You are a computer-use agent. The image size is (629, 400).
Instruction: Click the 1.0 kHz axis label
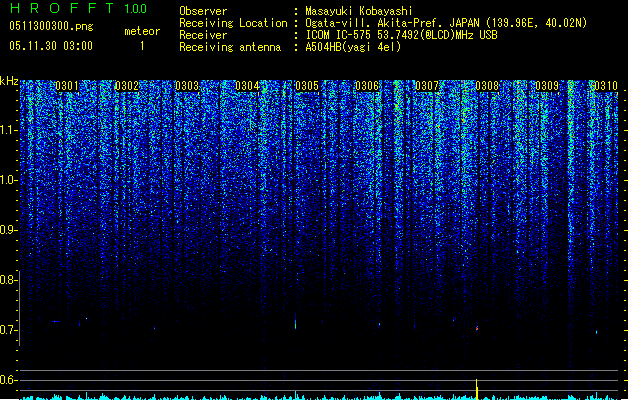click(x=9, y=180)
